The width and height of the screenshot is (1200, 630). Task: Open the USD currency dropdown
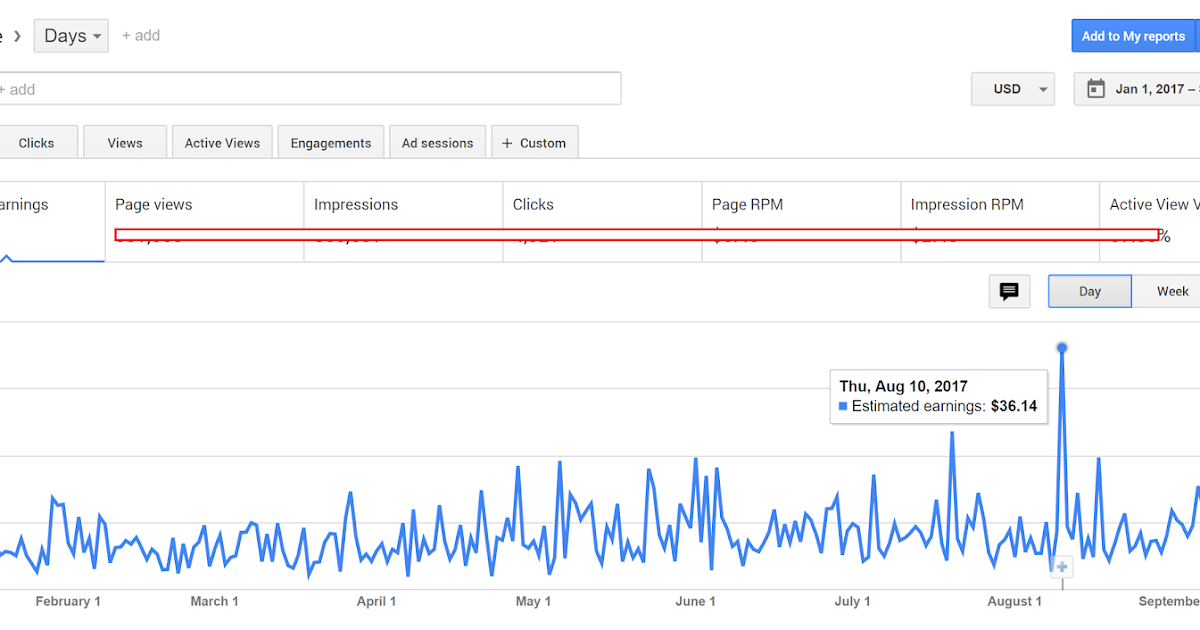point(1013,89)
